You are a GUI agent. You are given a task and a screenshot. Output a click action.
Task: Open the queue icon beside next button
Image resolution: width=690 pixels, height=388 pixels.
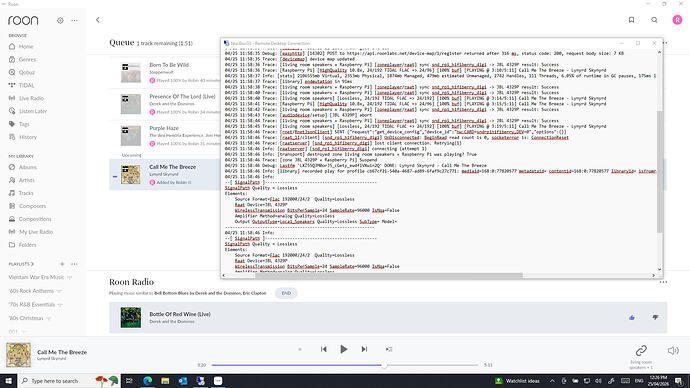click(x=389, y=349)
